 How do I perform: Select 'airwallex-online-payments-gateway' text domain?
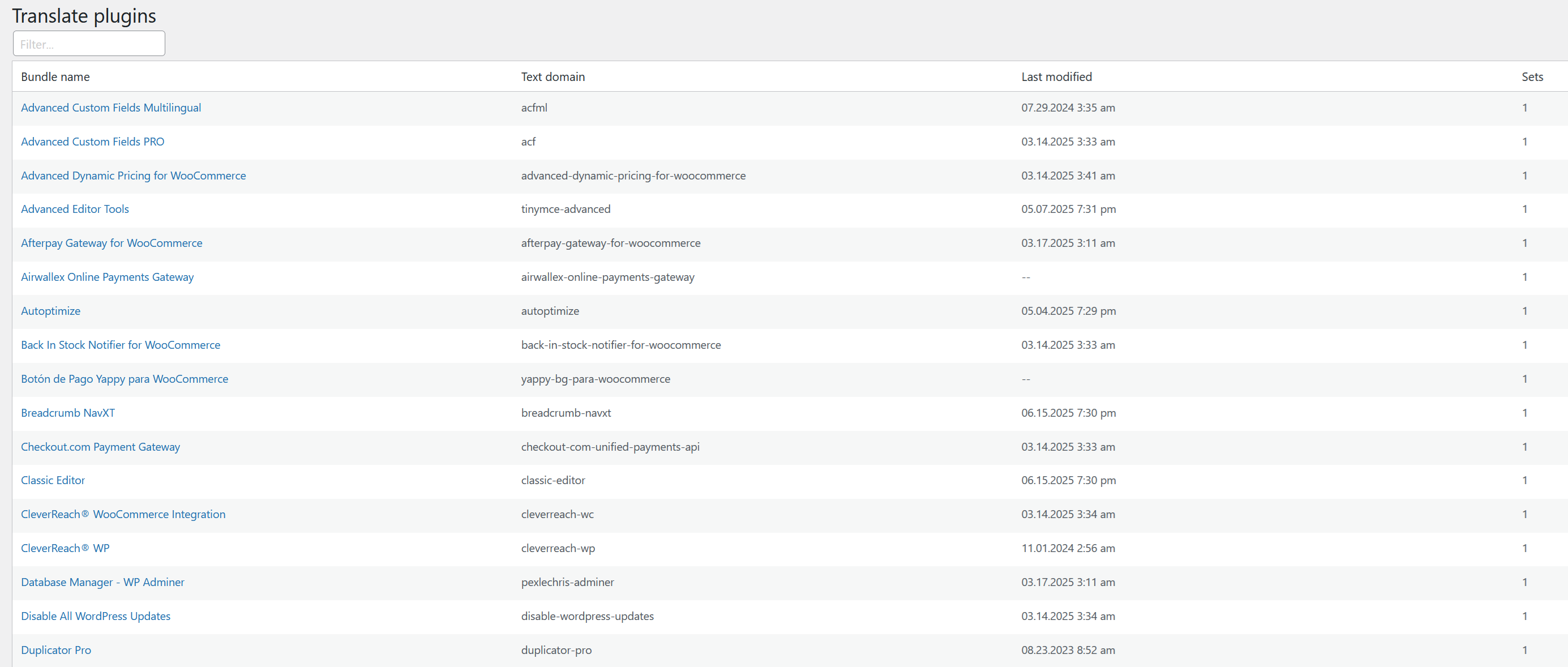(607, 277)
